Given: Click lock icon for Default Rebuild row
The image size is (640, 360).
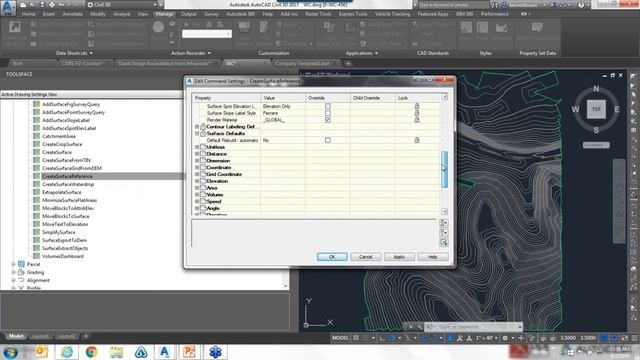Looking at the screenshot, I should point(417,140).
